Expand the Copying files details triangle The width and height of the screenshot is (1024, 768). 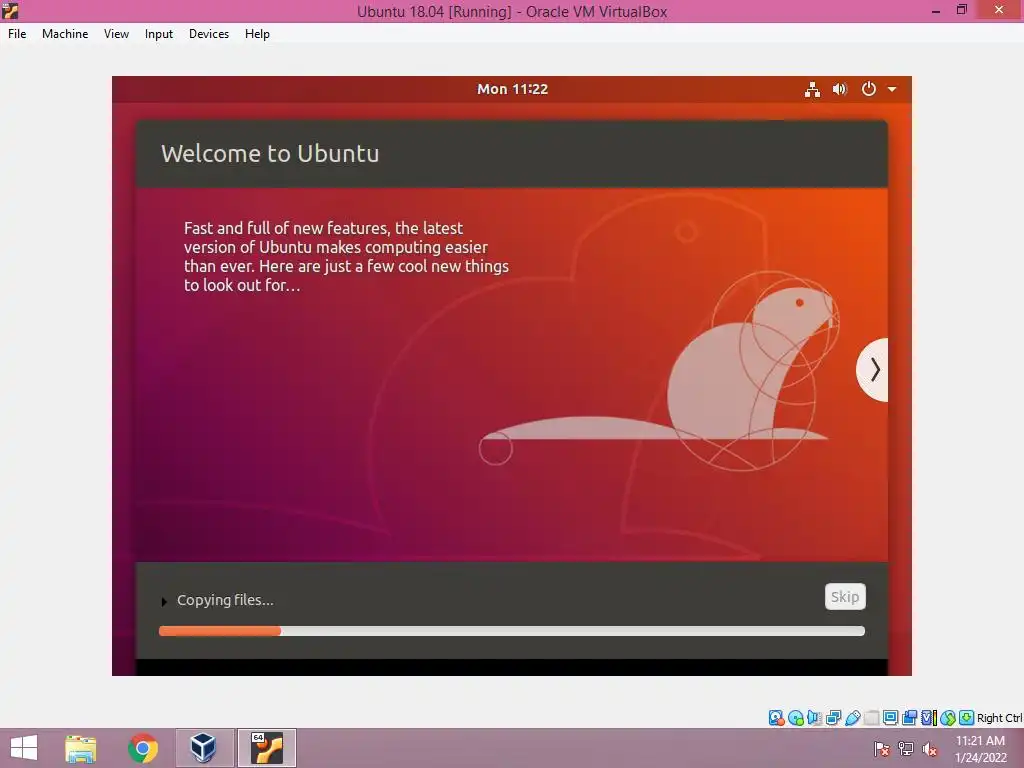(x=164, y=601)
